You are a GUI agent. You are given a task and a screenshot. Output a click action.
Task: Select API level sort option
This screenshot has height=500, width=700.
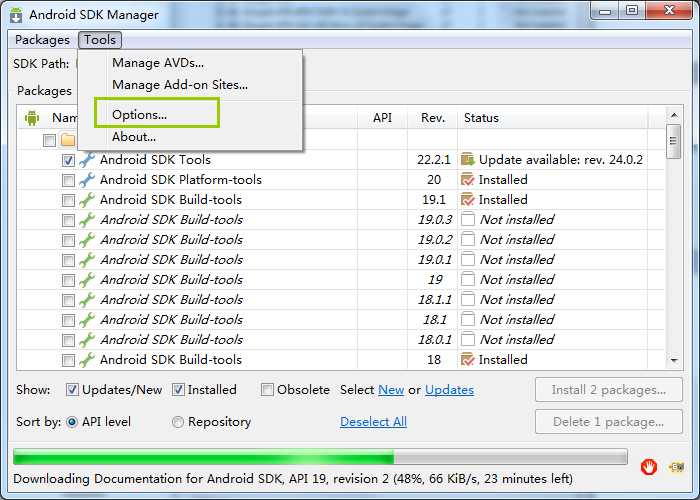[72, 422]
